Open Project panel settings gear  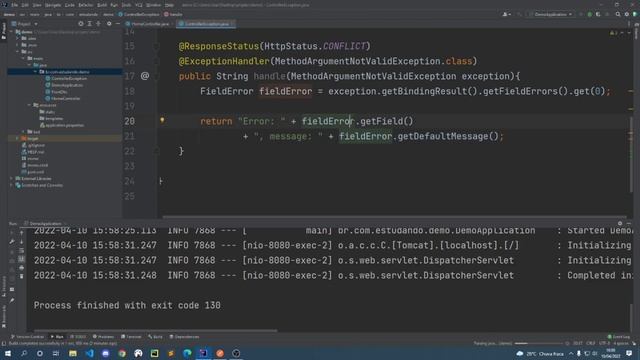tap(109, 24)
